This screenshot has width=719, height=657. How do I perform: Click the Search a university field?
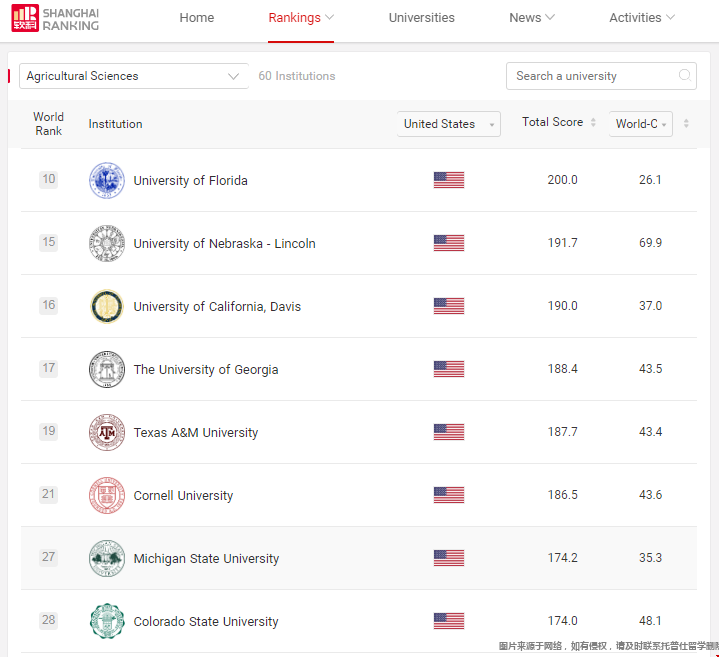click(x=601, y=76)
